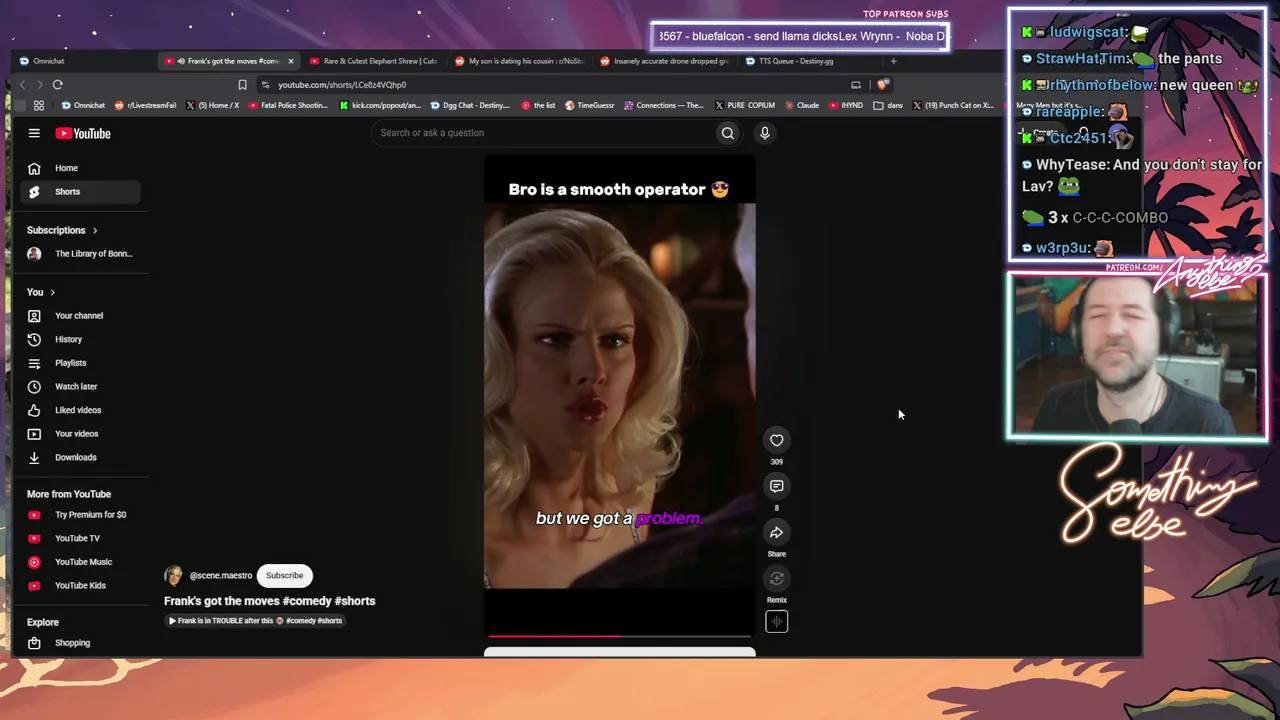
Task: Open r/LivestreamFail bookmark
Action: pos(146,105)
